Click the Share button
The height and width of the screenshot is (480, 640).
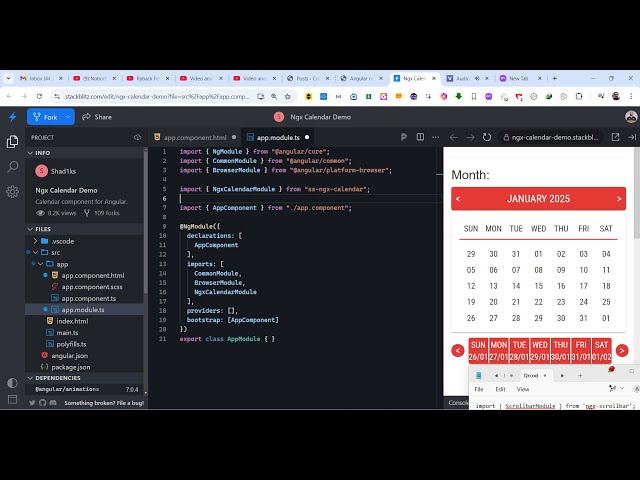pyautogui.click(x=97, y=117)
